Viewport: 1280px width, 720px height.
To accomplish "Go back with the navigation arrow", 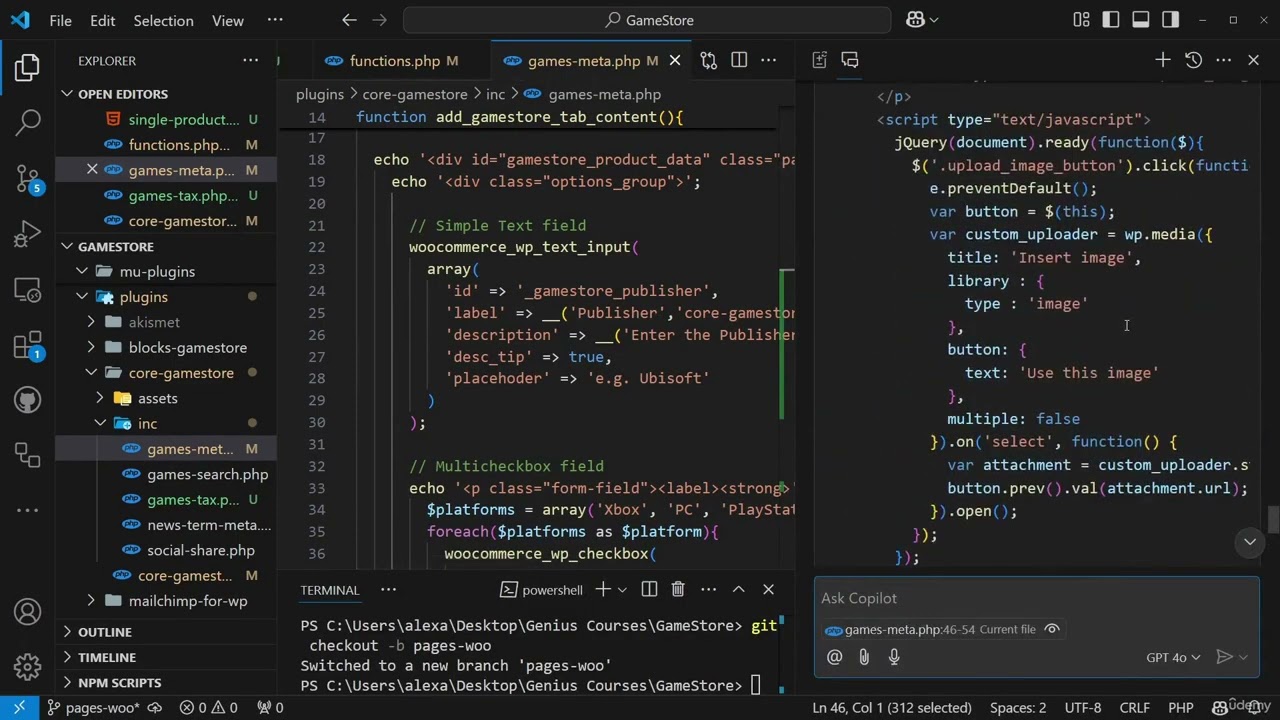I will click(349, 20).
